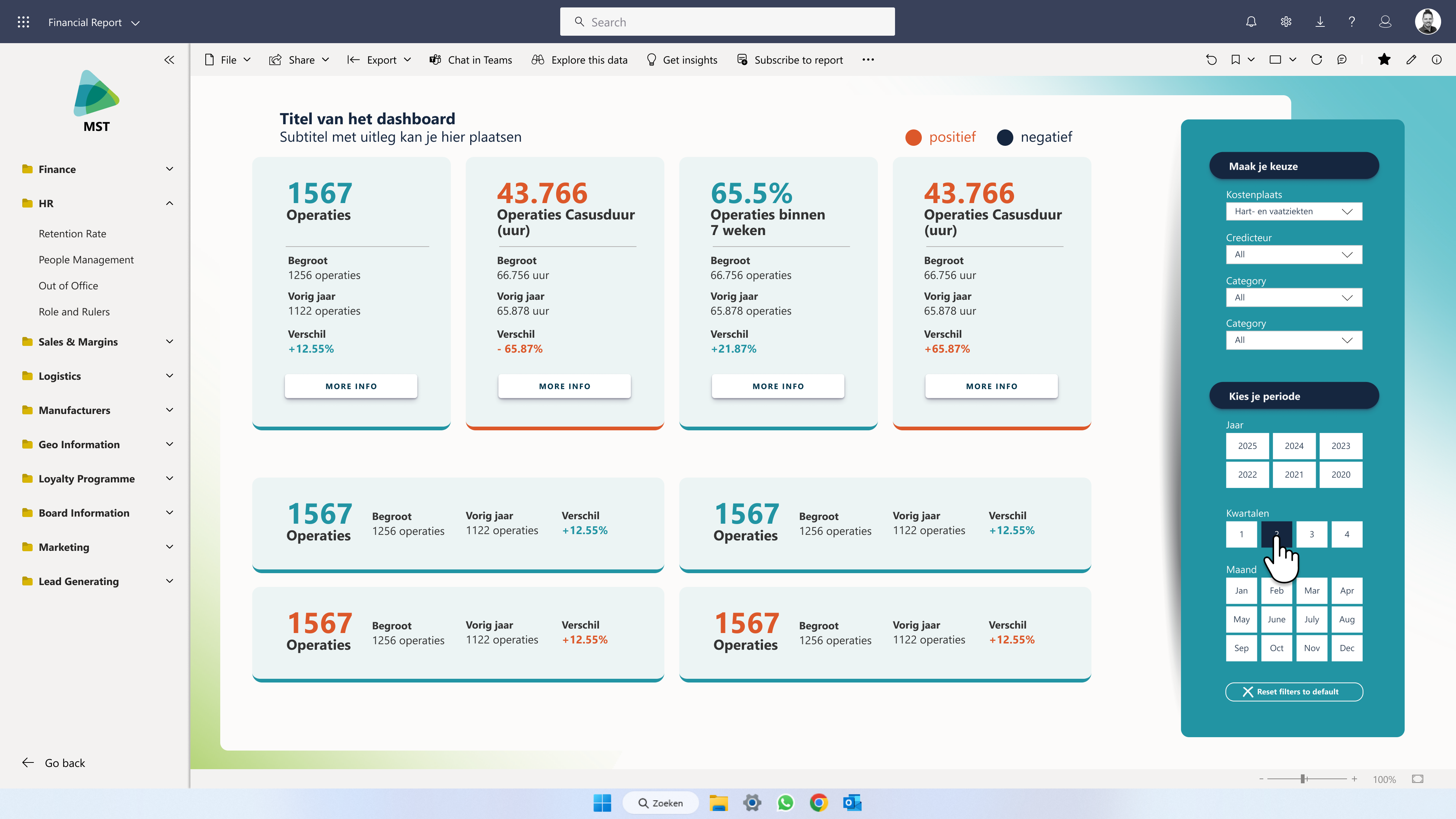This screenshot has width=1456, height=819.
Task: Open the bookmark icon in toolbar
Action: point(1235,60)
